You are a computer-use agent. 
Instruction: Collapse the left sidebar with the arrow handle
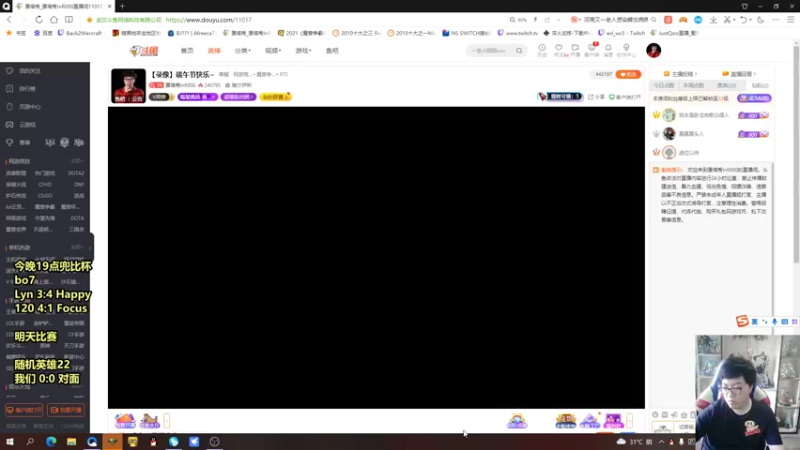[91, 248]
